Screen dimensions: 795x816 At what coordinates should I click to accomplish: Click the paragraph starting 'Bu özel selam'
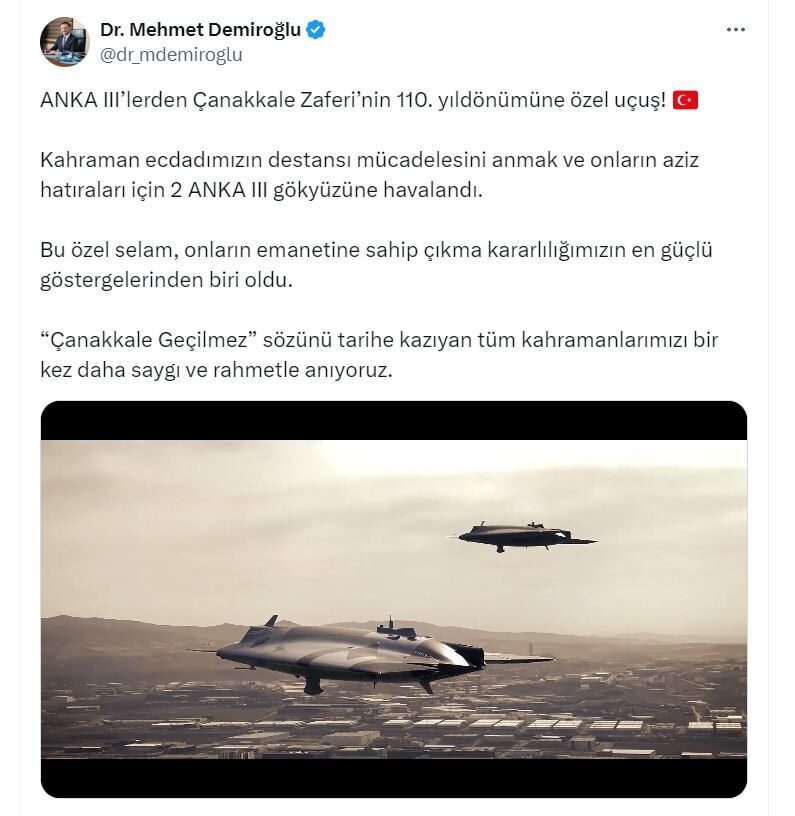click(376, 265)
